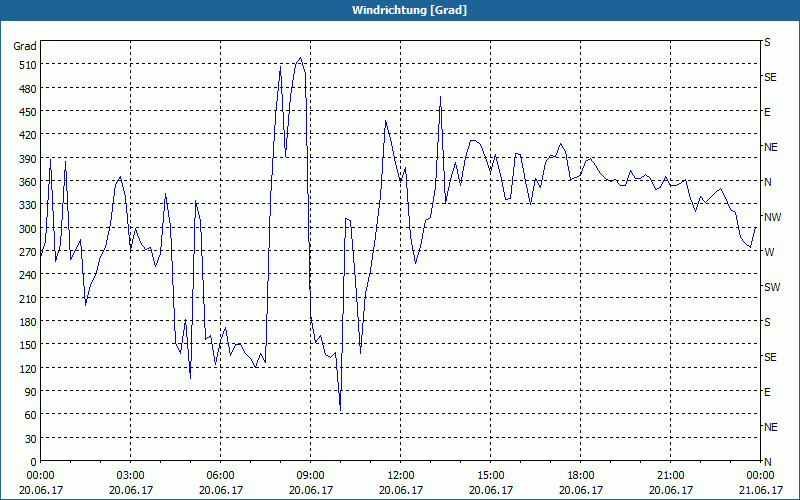Click the Windrichtung [Grad] chart title
This screenshot has height=500, width=800.
(x=409, y=10)
